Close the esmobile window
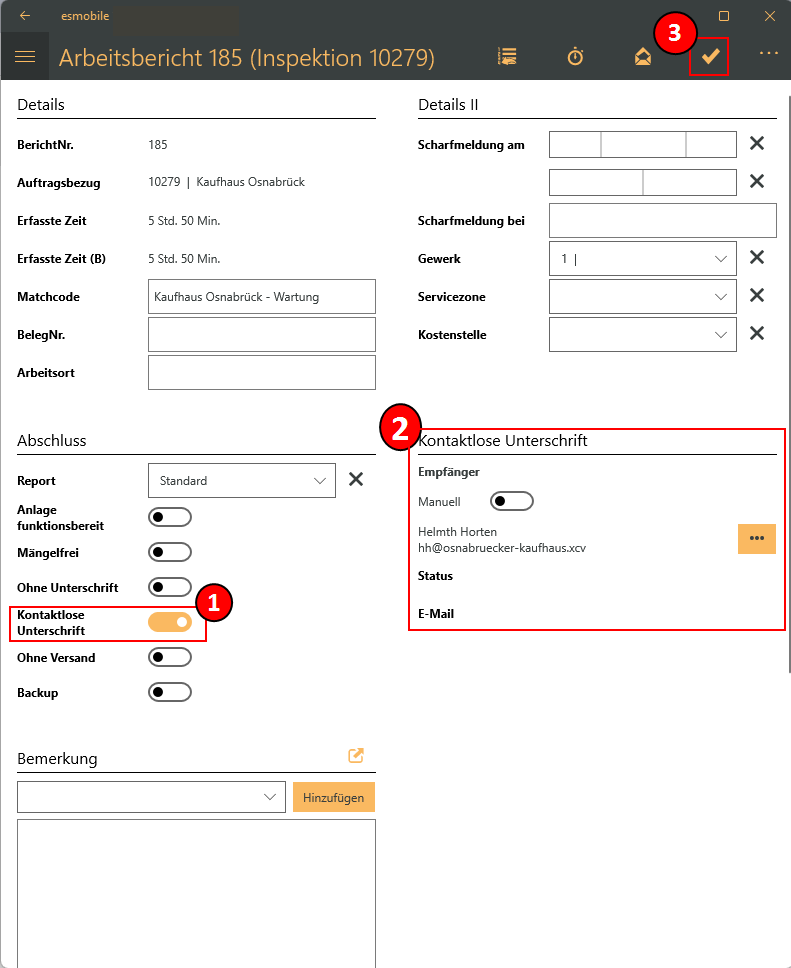 769,16
